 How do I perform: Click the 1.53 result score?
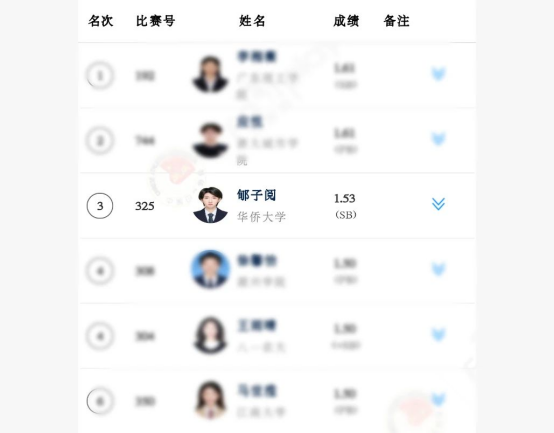pyautogui.click(x=345, y=198)
